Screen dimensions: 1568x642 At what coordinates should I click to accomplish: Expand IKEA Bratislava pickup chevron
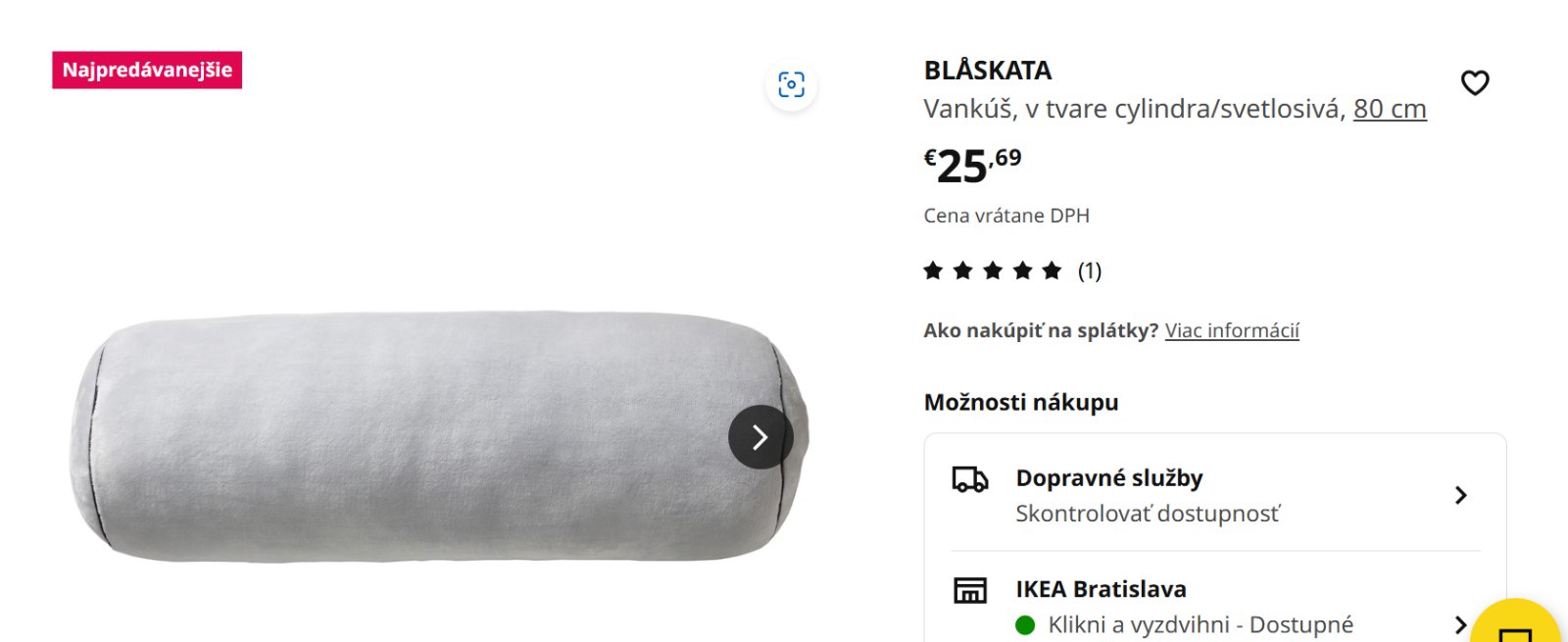(x=1460, y=624)
